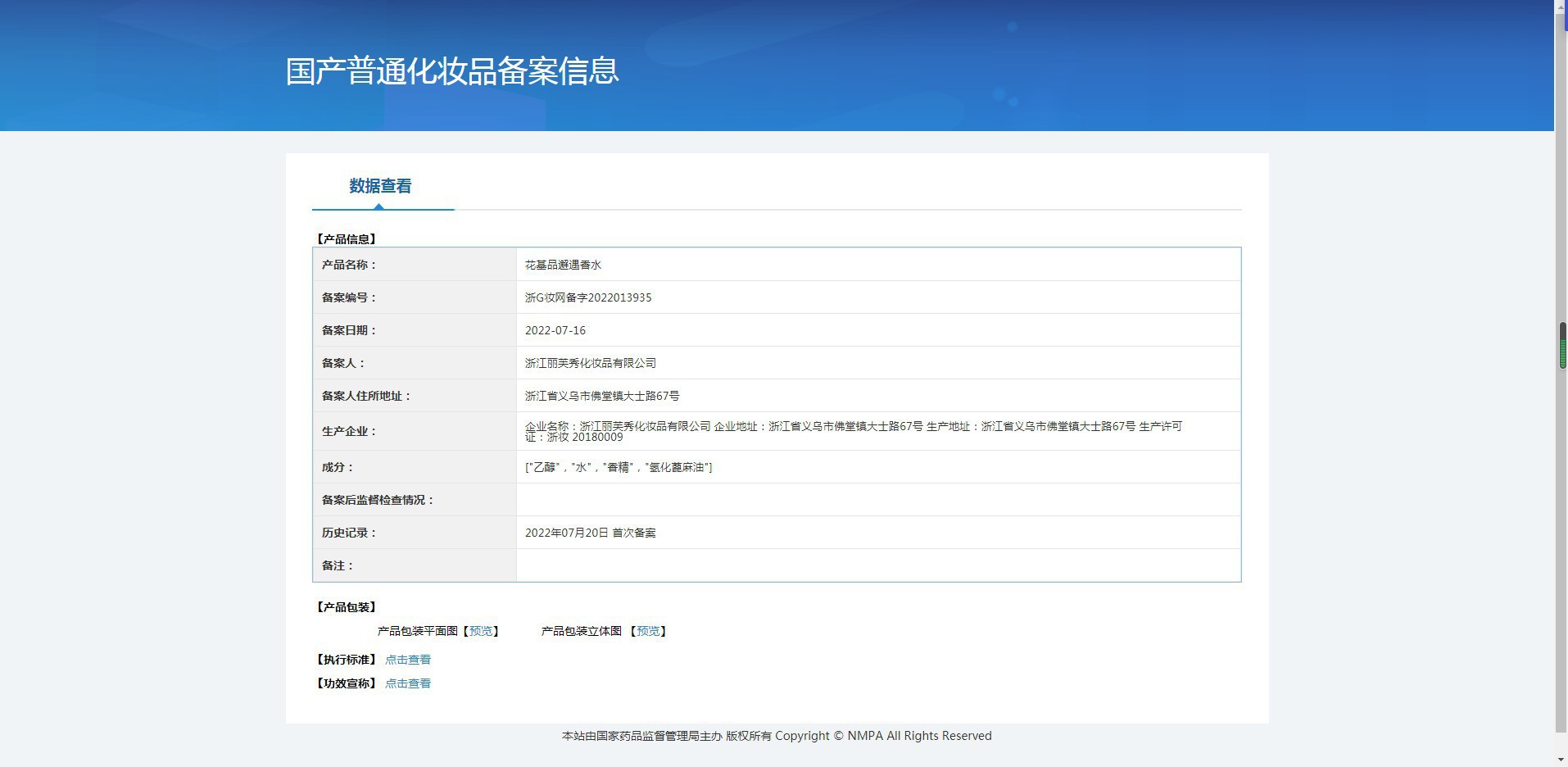The height and width of the screenshot is (767, 1568).
Task: Click history record 2022年07月20日 首次备案
Action: (x=591, y=533)
